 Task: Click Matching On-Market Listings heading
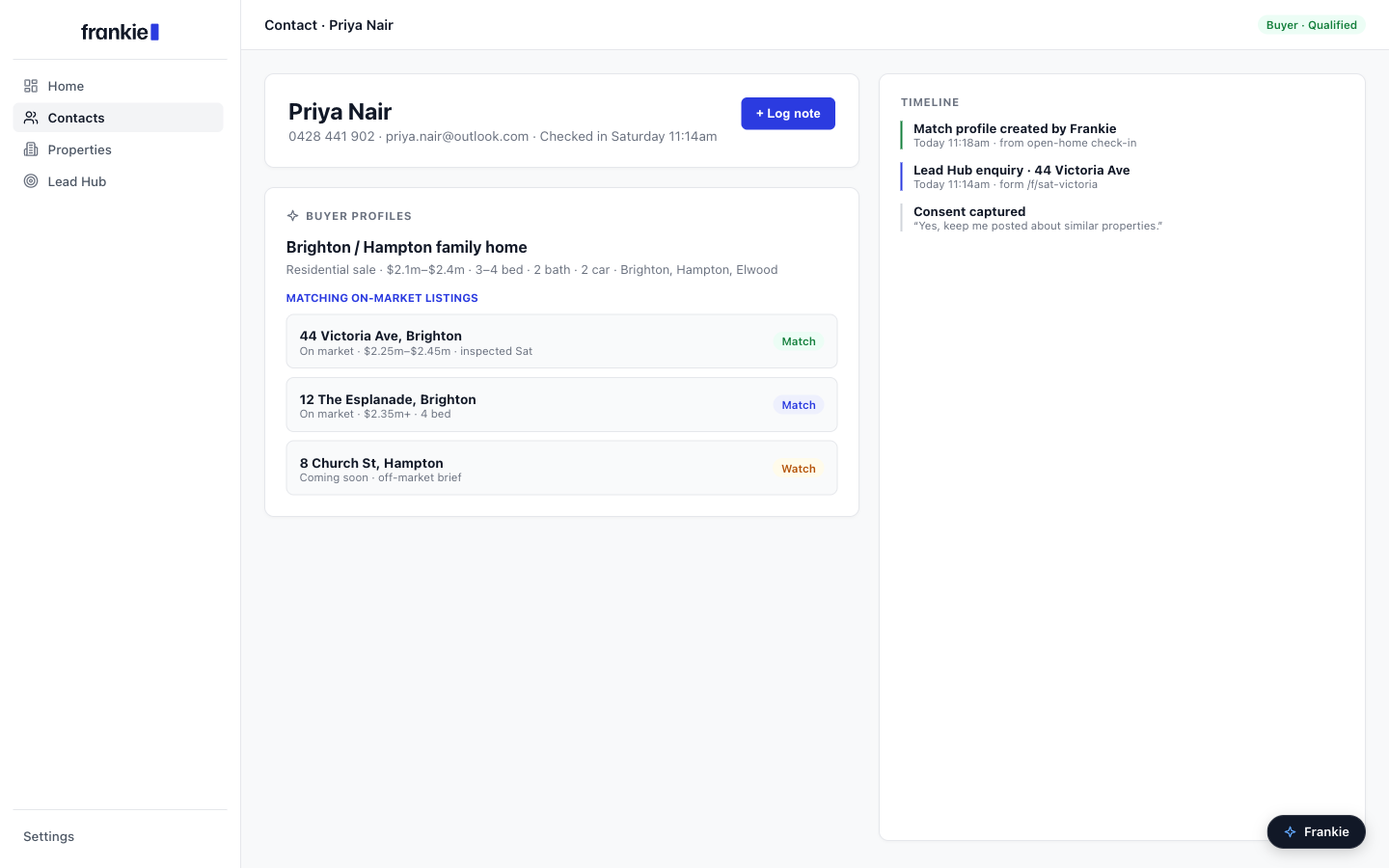(x=382, y=298)
